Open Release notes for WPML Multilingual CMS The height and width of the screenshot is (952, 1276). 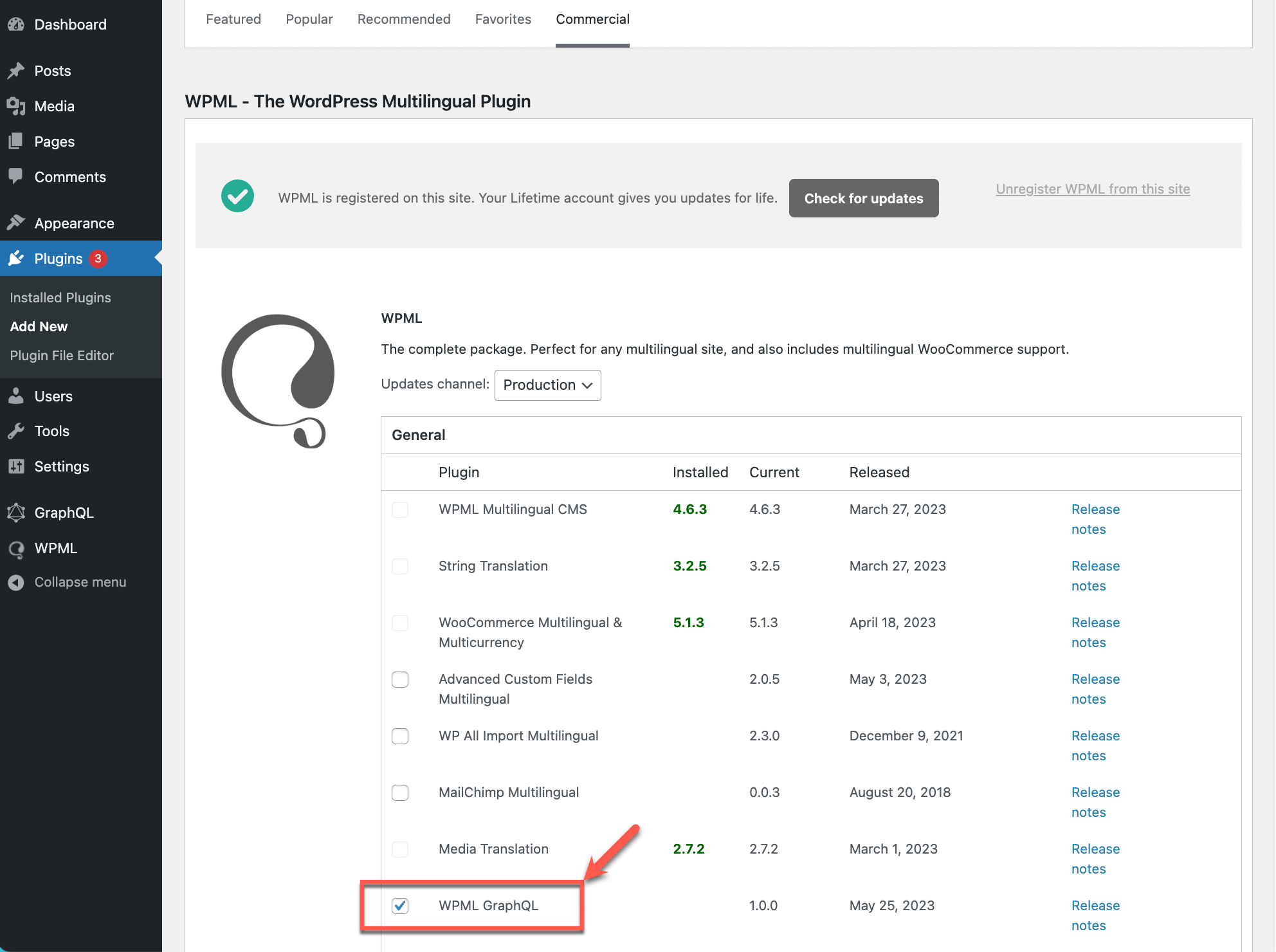(1095, 519)
